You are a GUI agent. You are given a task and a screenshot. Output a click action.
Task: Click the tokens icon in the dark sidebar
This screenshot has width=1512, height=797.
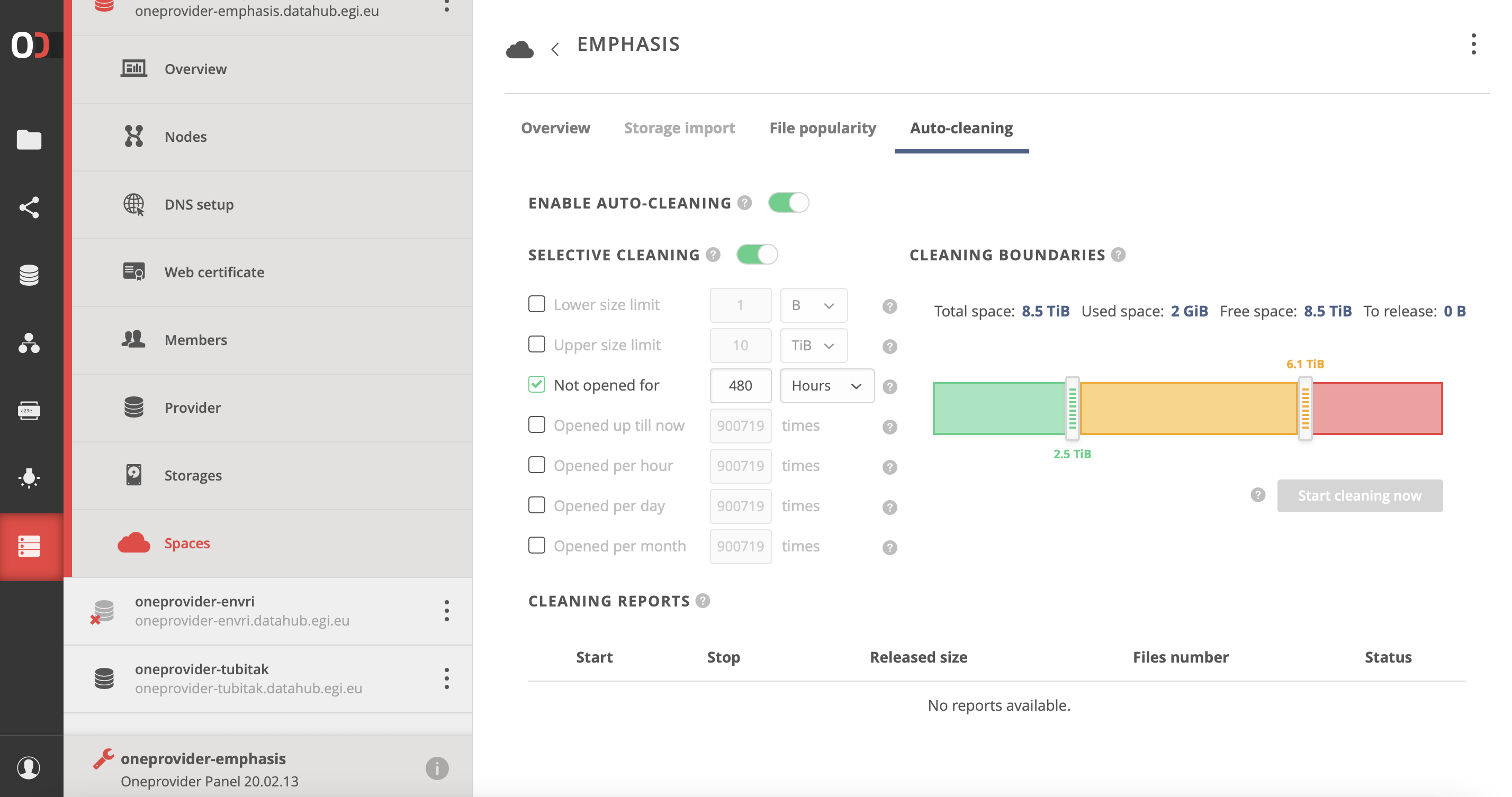pyautogui.click(x=29, y=410)
